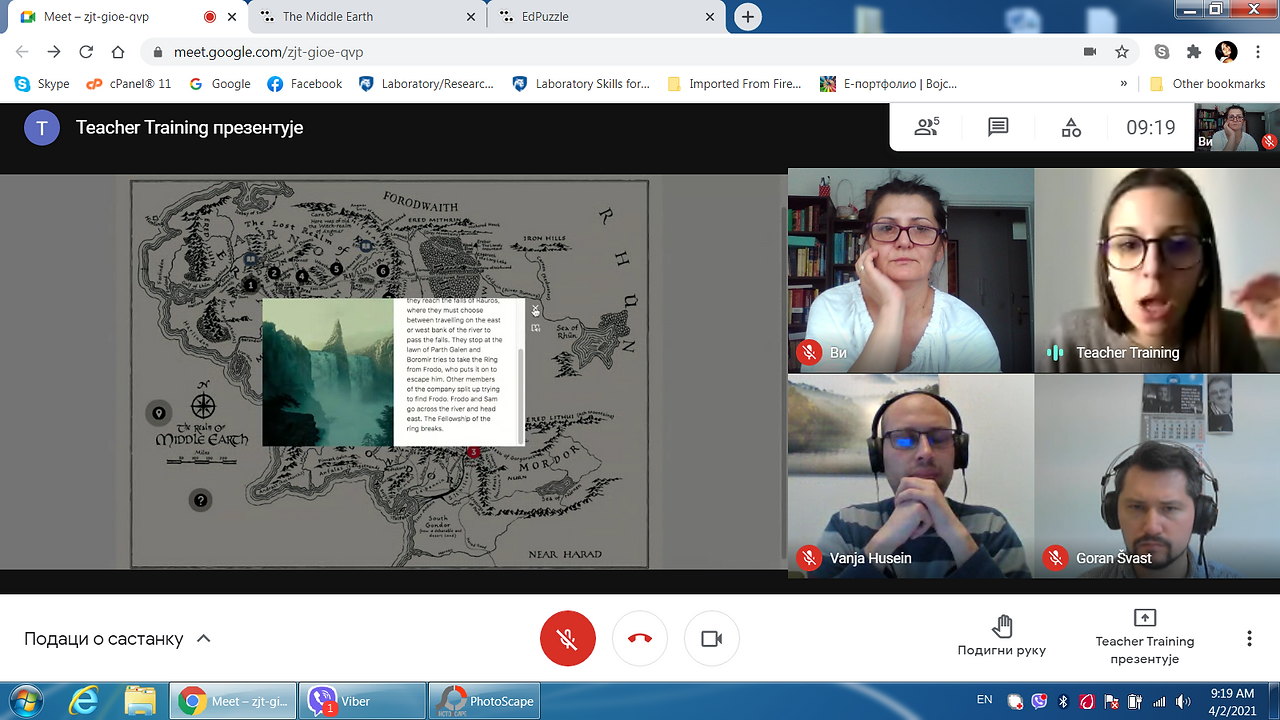Close the map info popup
1280x720 pixels.
coord(536,309)
